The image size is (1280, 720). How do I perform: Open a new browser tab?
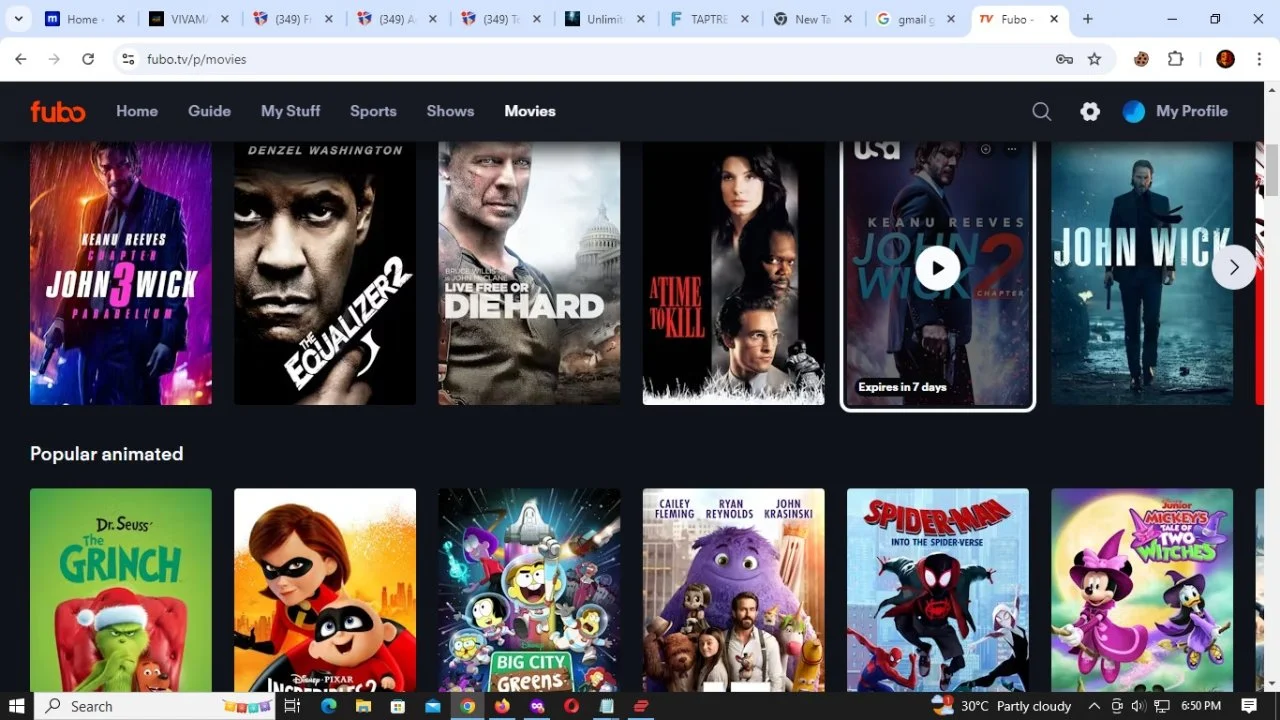pyautogui.click(x=1088, y=19)
